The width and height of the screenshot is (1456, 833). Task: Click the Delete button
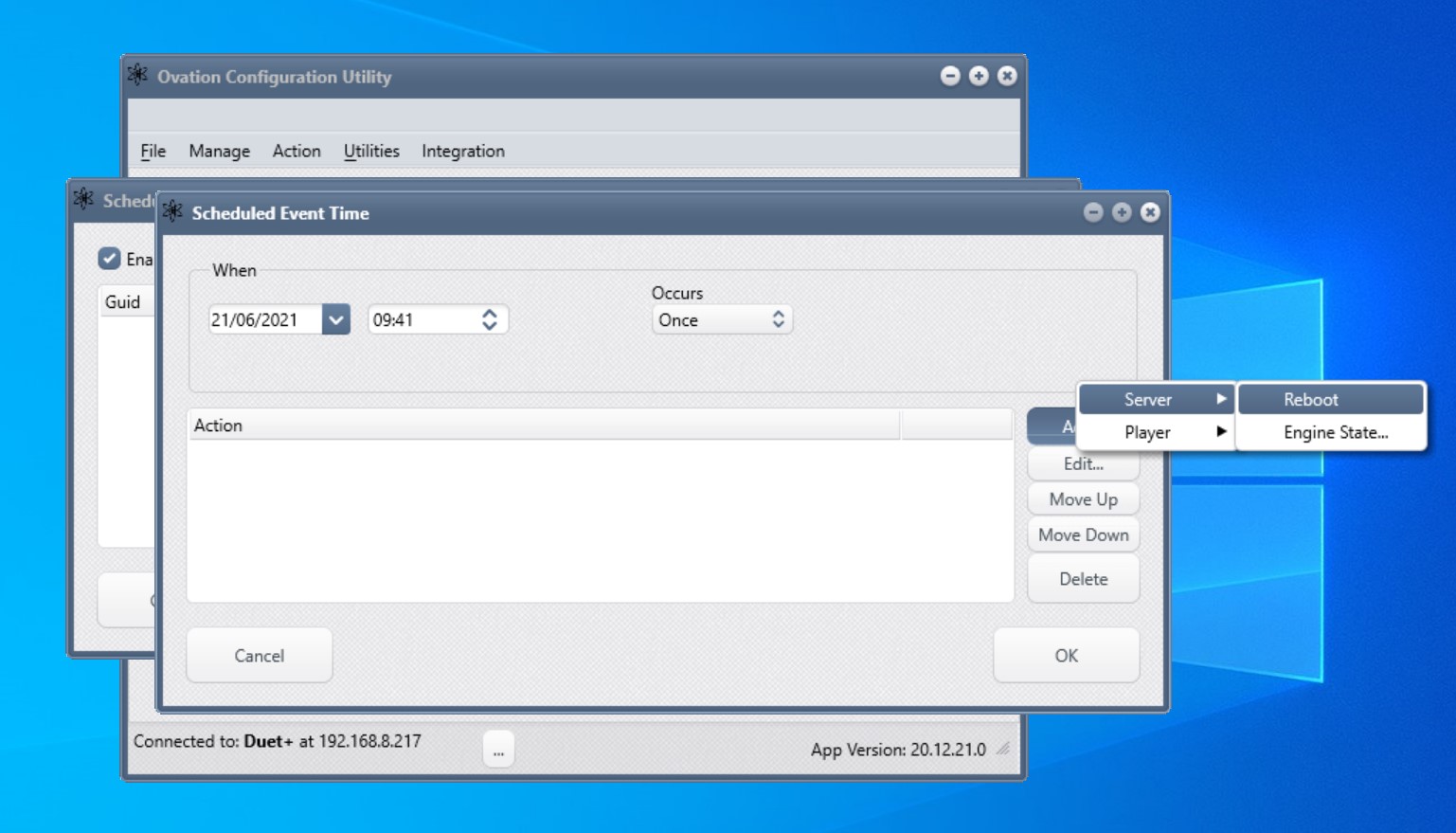pos(1083,578)
